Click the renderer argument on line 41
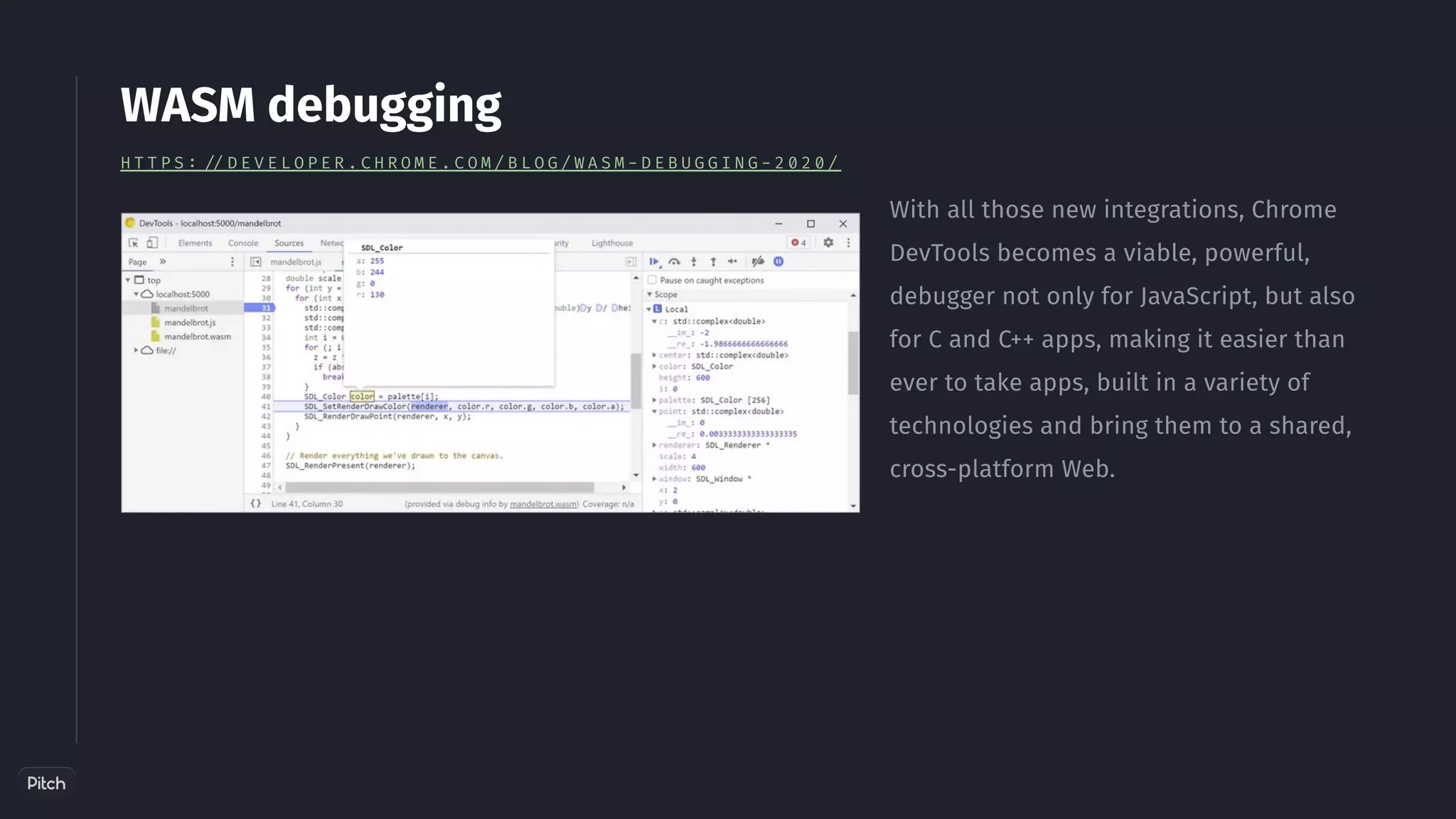The height and width of the screenshot is (819, 1456). tap(429, 407)
